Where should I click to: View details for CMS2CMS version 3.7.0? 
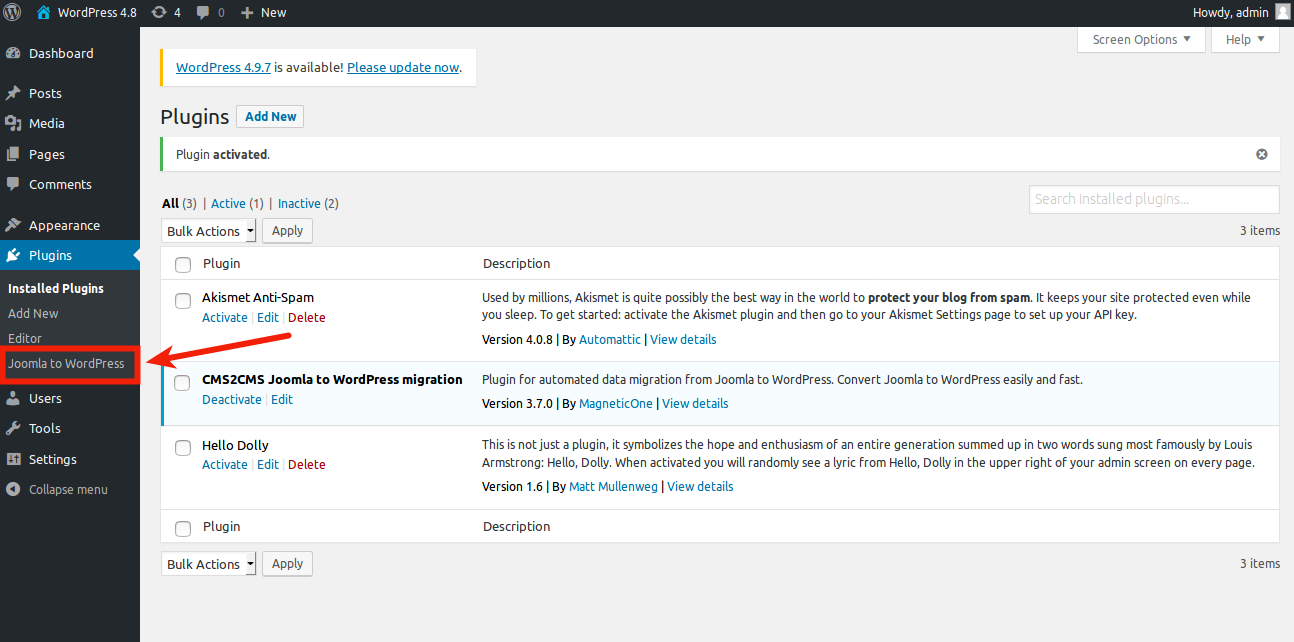[x=695, y=403]
